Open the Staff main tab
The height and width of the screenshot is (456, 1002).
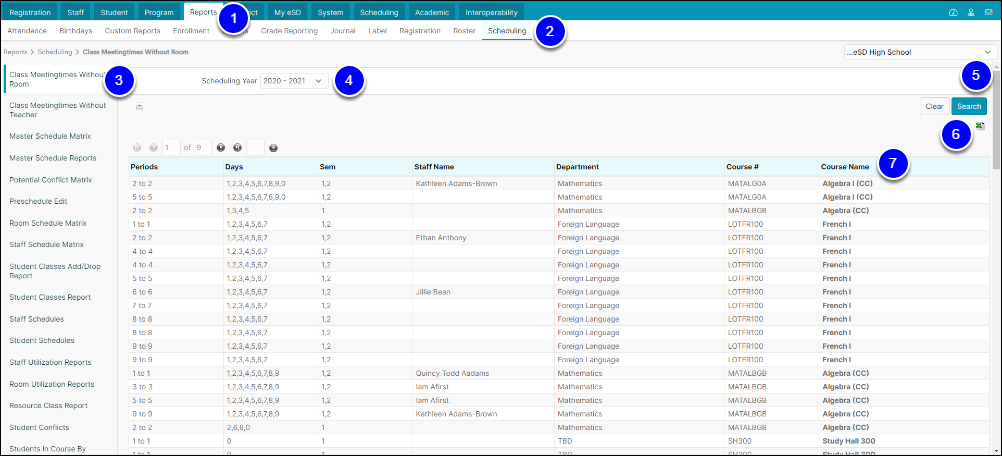click(75, 12)
